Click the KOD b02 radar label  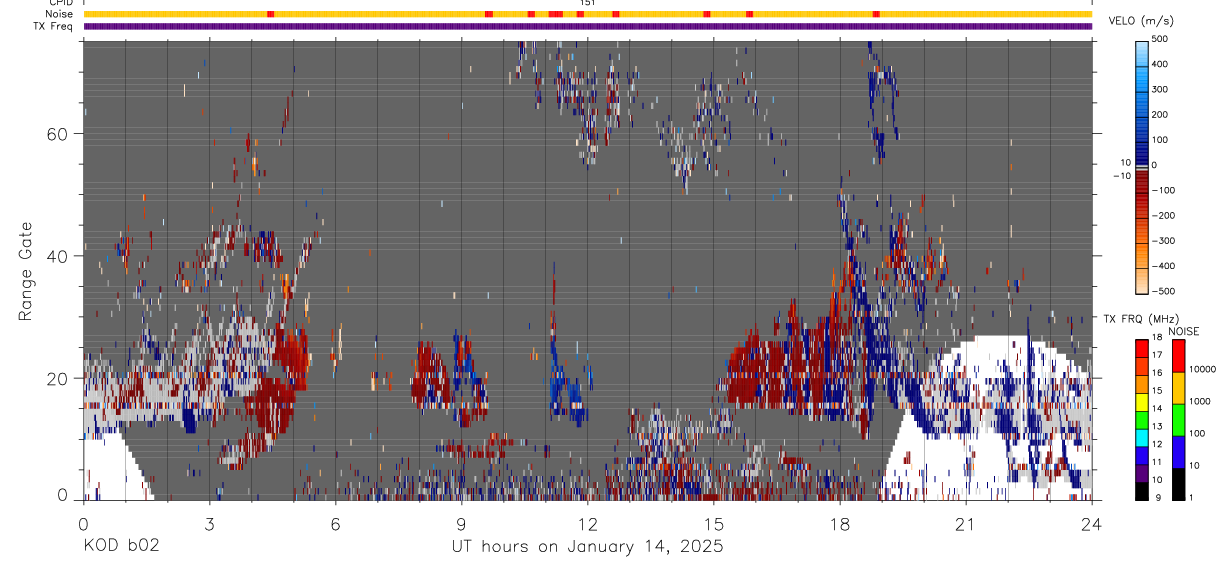(120, 547)
